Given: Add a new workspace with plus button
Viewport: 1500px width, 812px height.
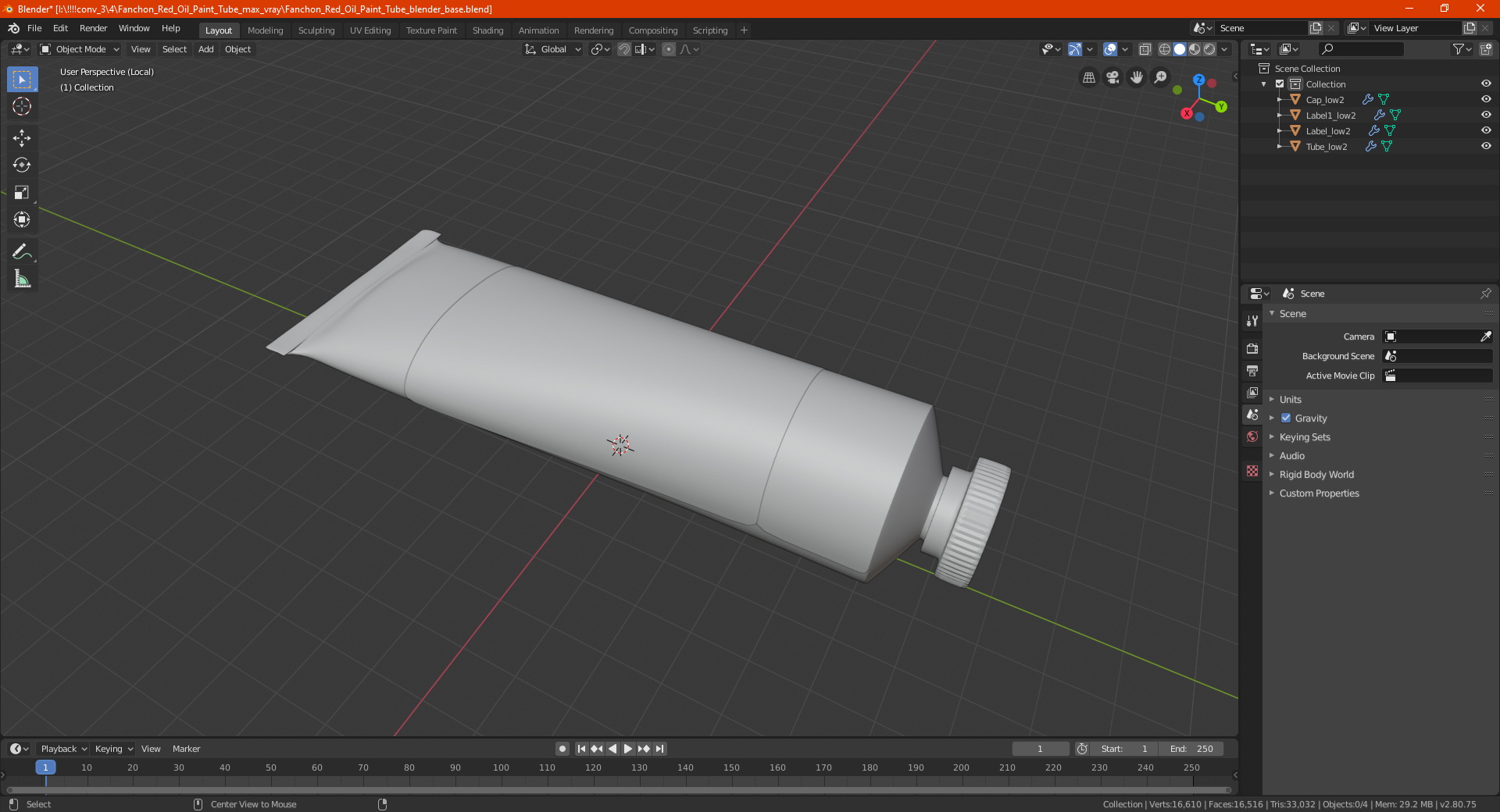Looking at the screenshot, I should (744, 30).
